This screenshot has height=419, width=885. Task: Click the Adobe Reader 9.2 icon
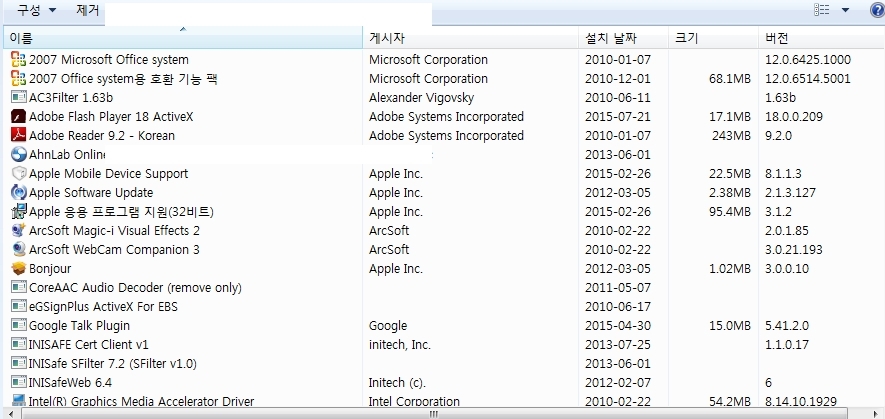pyautogui.click(x=18, y=136)
